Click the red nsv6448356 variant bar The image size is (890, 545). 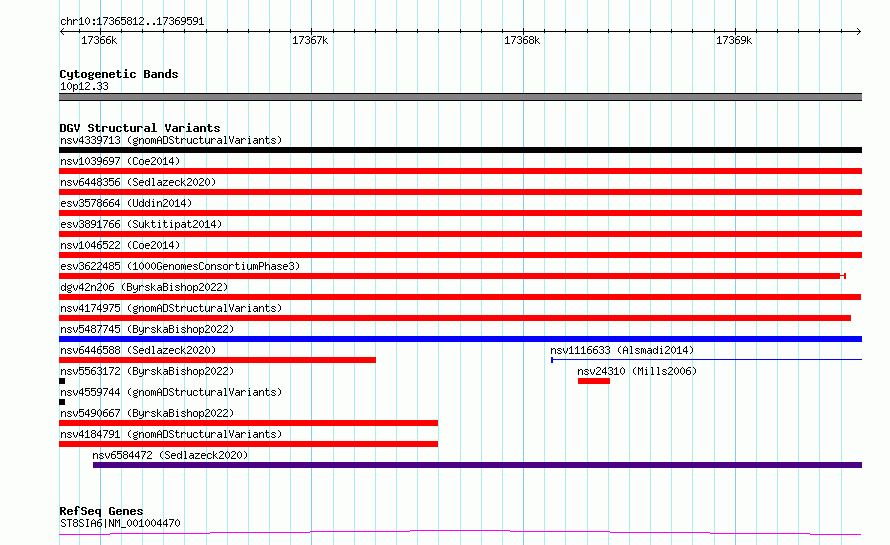point(460,192)
